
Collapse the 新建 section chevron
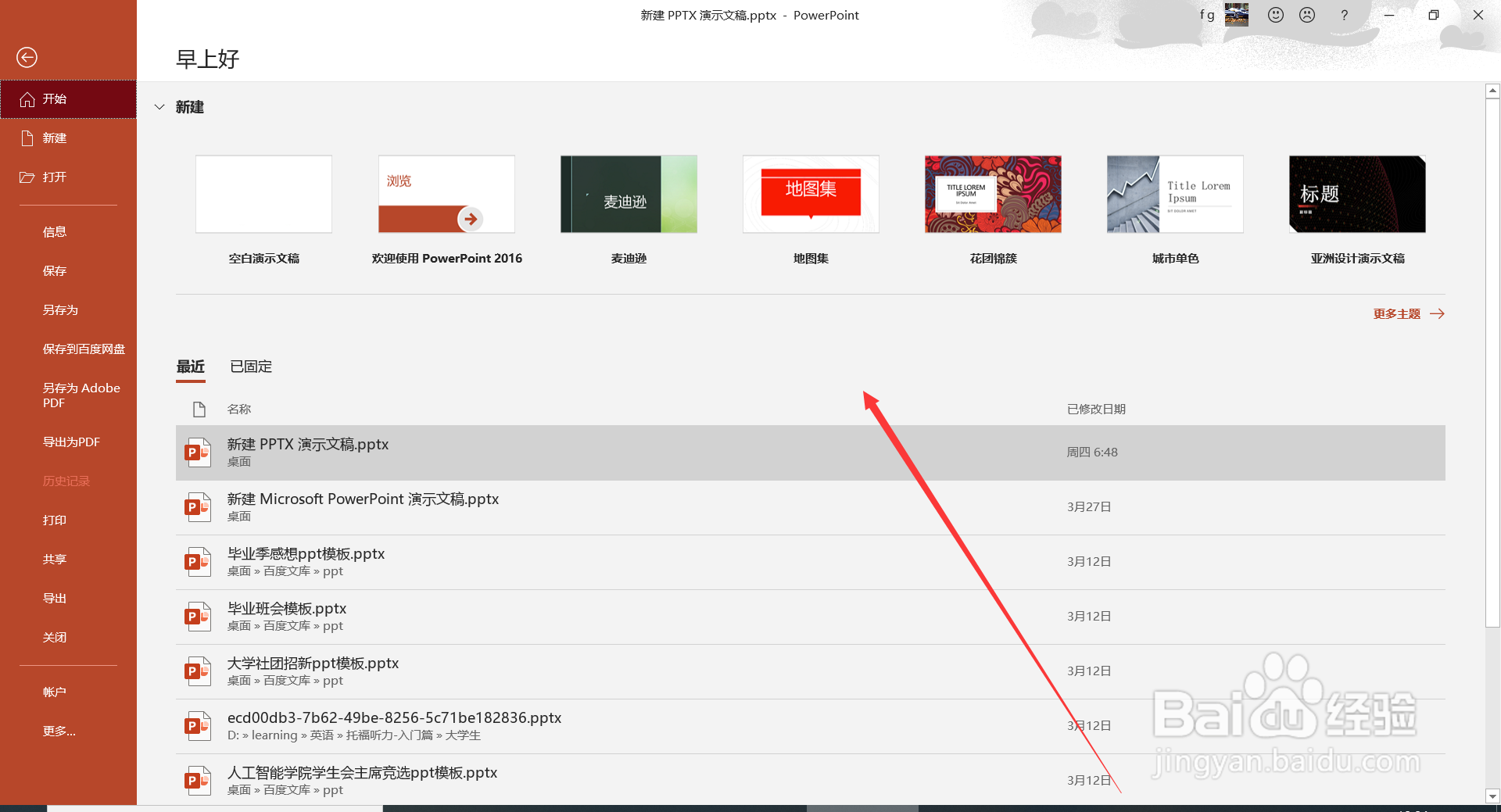click(x=159, y=107)
